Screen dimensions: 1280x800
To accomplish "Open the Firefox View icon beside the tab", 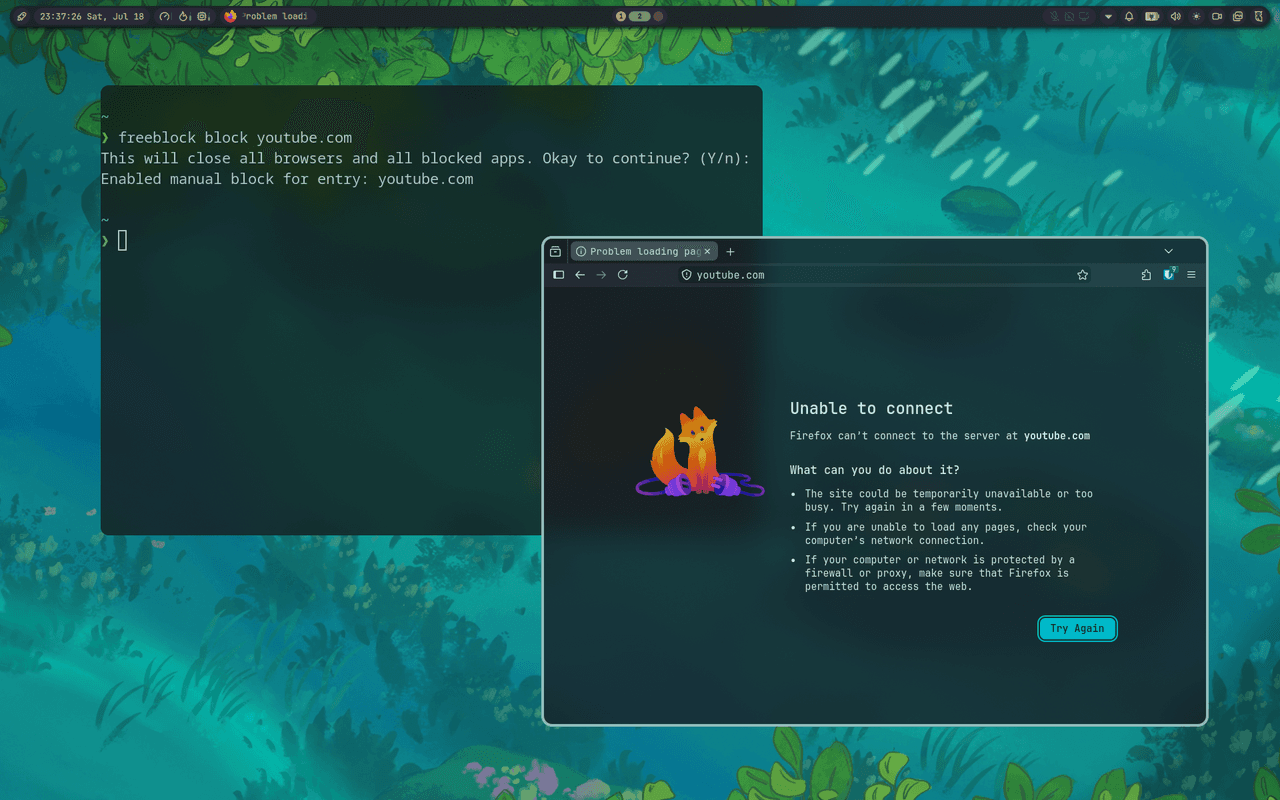I will pyautogui.click(x=556, y=252).
